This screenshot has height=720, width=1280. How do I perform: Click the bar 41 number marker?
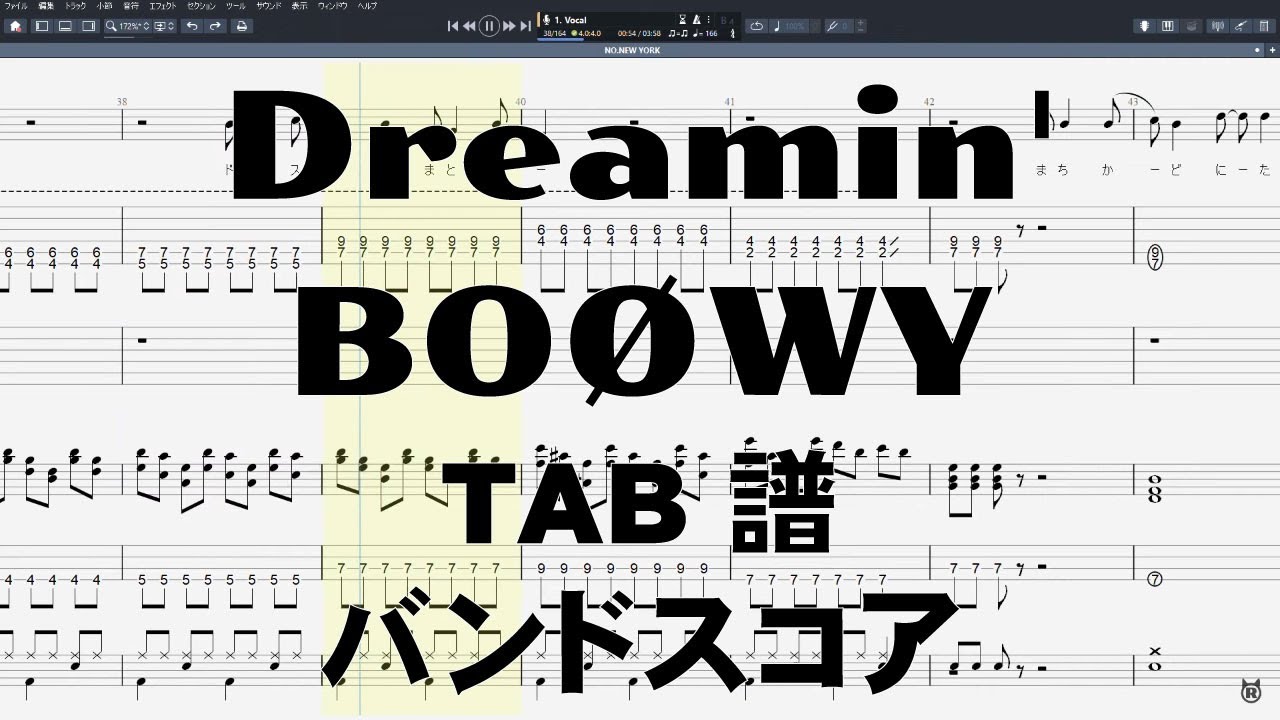(x=729, y=101)
